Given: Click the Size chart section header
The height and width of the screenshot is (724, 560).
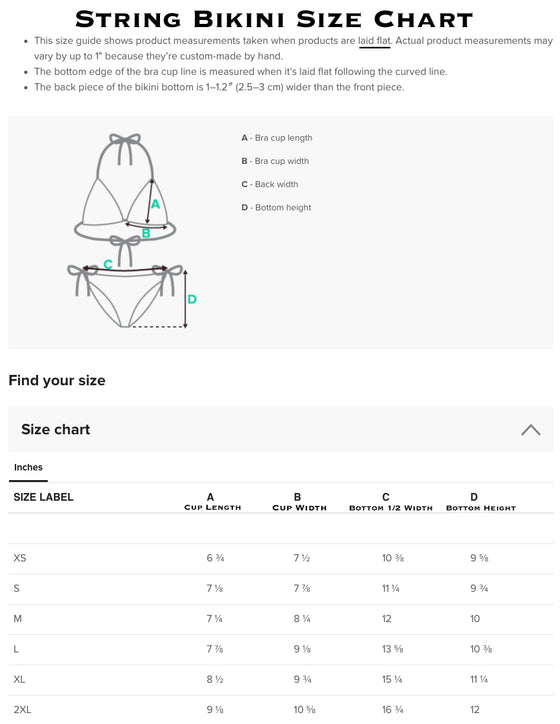Looking at the screenshot, I should [x=280, y=429].
